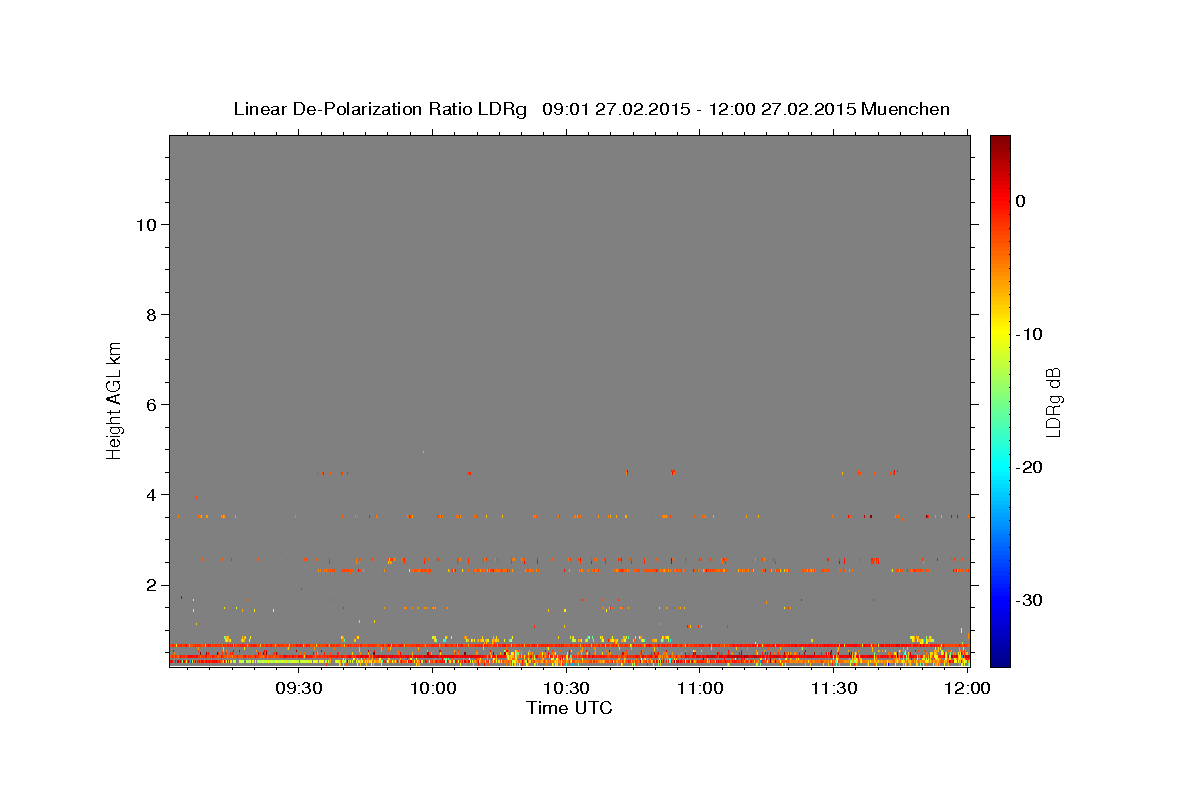Image resolution: width=1200 pixels, height=800 pixels.
Task: Click the yellow section of the colorbar
Action: point(1000,334)
